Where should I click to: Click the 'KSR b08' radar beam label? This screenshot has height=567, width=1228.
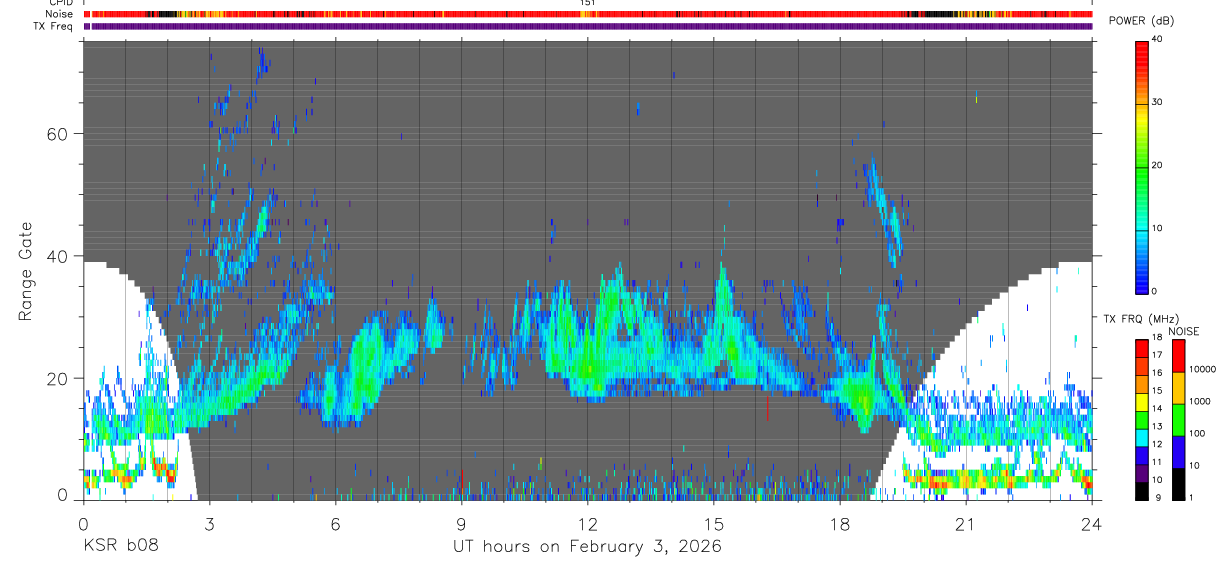coord(120,546)
